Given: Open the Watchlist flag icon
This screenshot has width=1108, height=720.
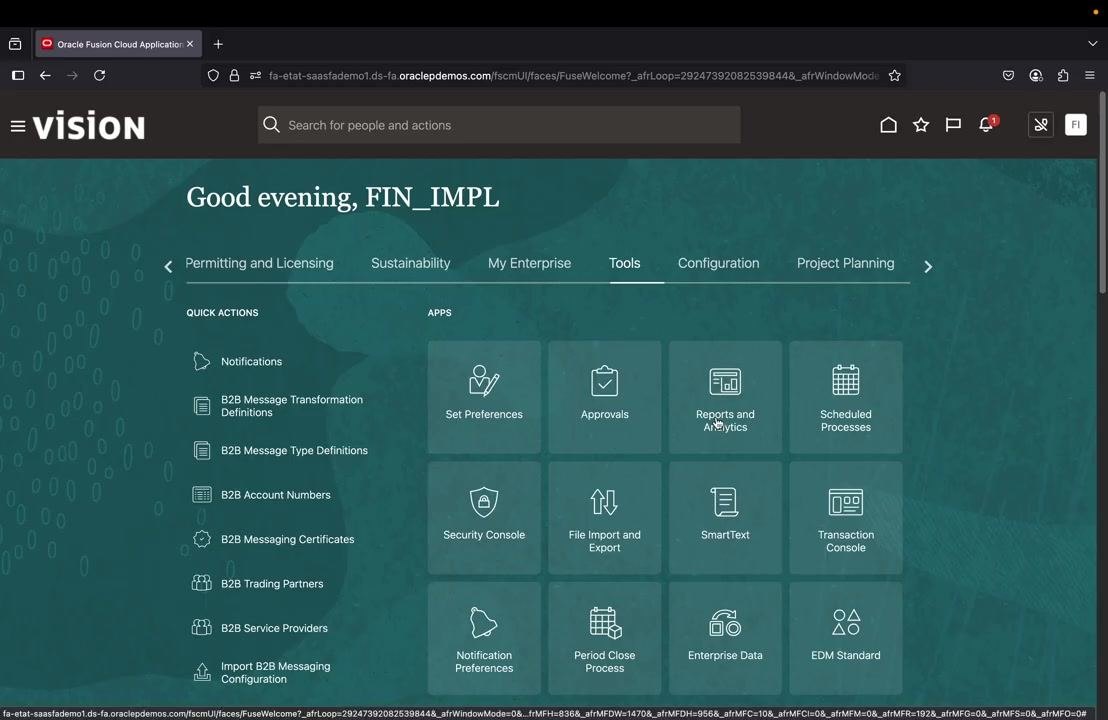Looking at the screenshot, I should 953,125.
